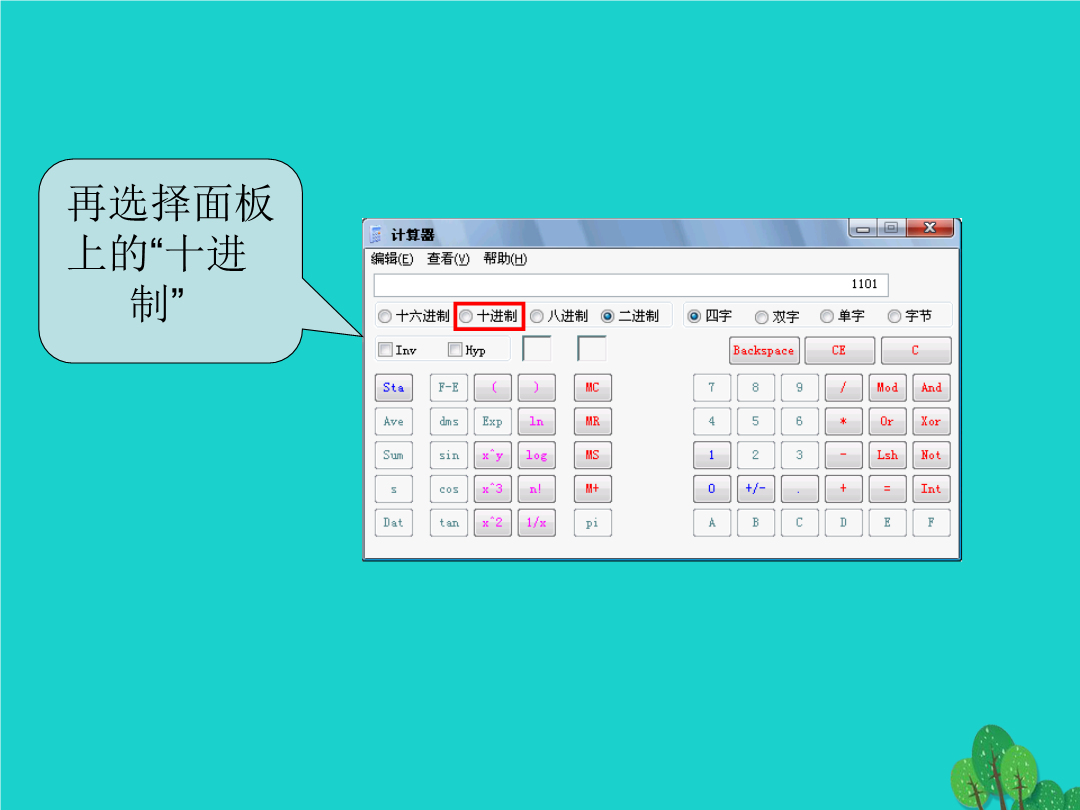1080x810 pixels.
Task: Click the Xor button
Action: tap(931, 422)
